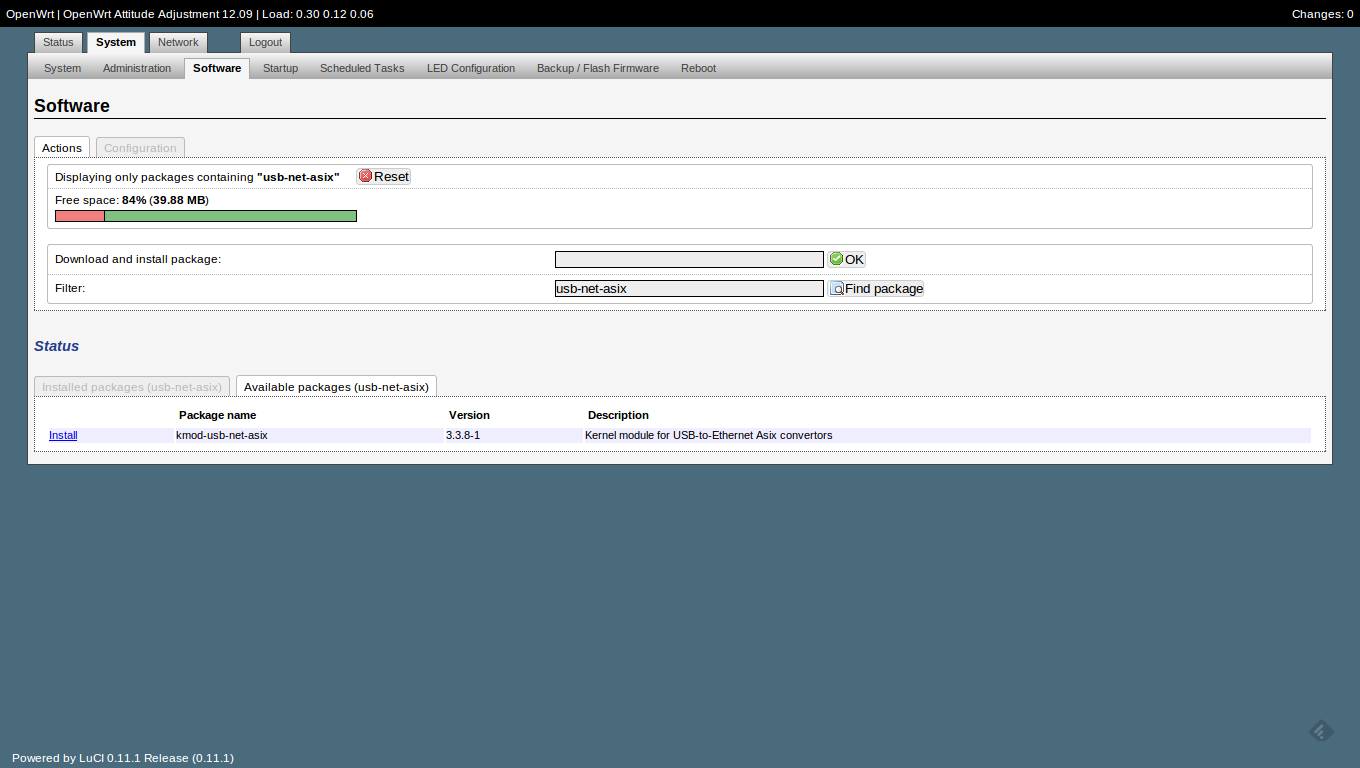
Task: Open Backup / Flash Firmware page
Action: tap(598, 68)
